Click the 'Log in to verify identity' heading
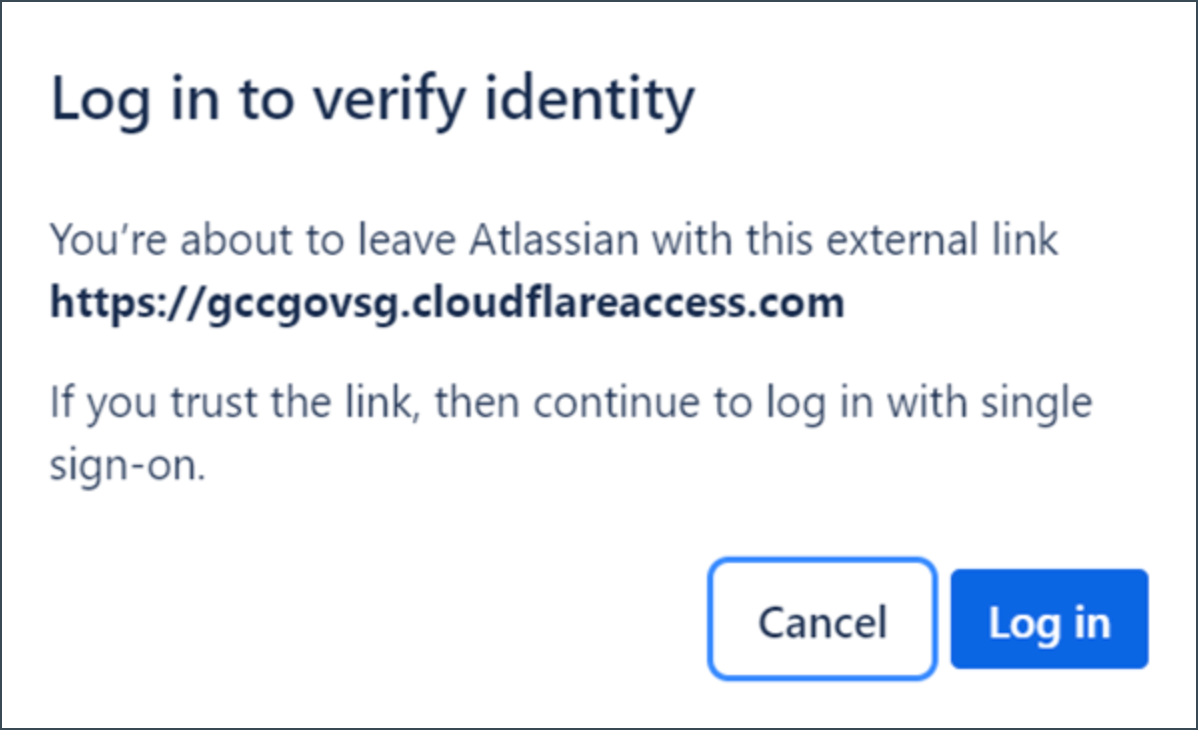 (x=371, y=100)
